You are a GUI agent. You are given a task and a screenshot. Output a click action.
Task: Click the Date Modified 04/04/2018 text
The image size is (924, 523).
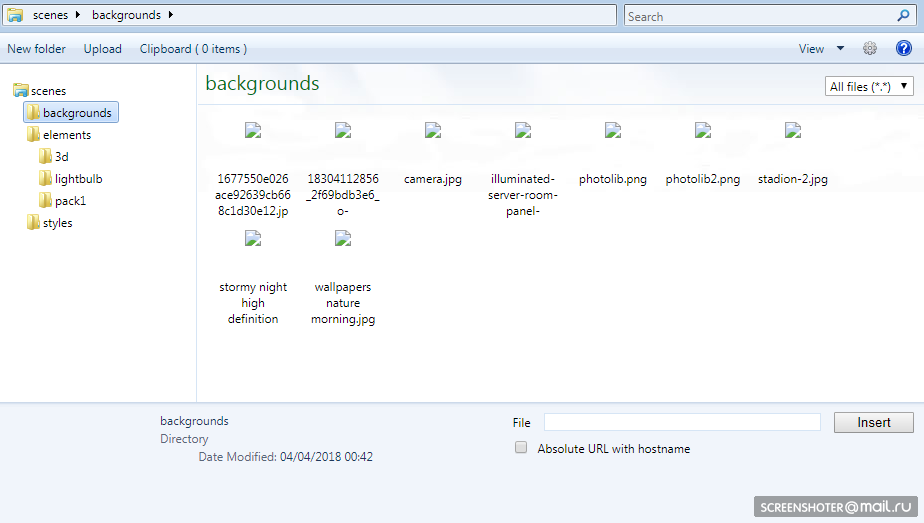coord(285,456)
